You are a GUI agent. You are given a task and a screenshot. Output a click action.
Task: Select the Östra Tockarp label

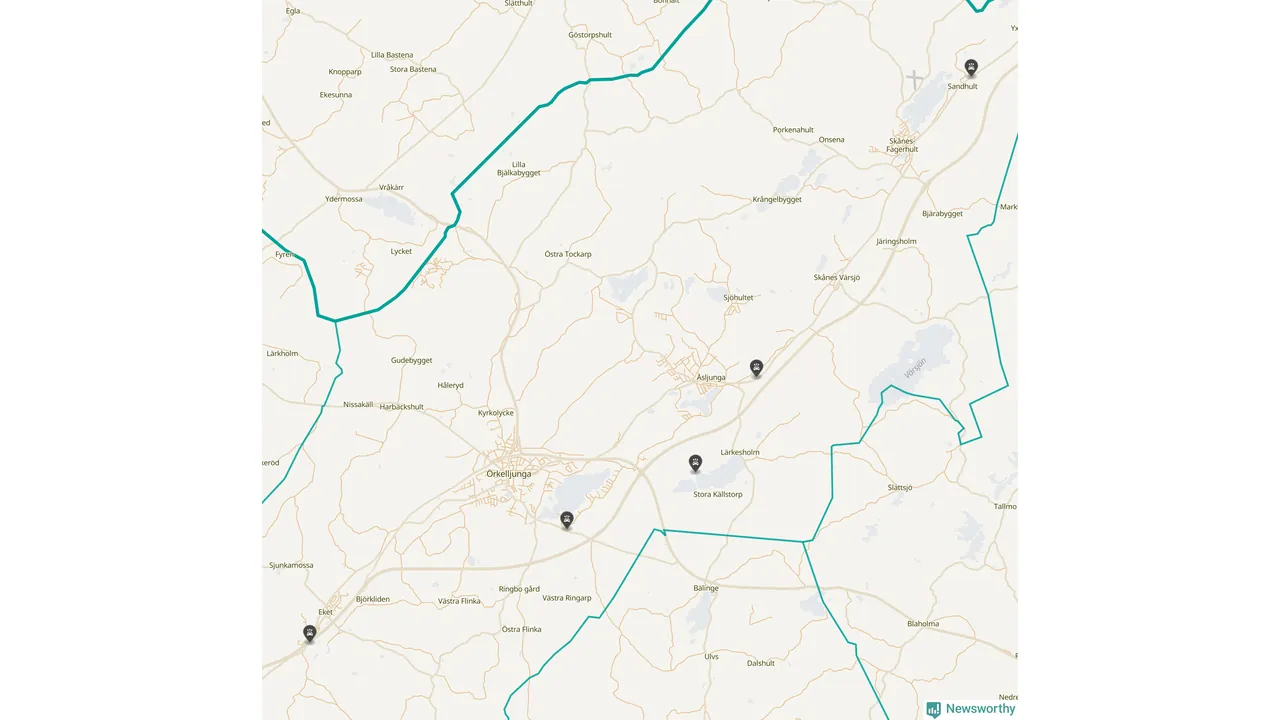point(568,254)
